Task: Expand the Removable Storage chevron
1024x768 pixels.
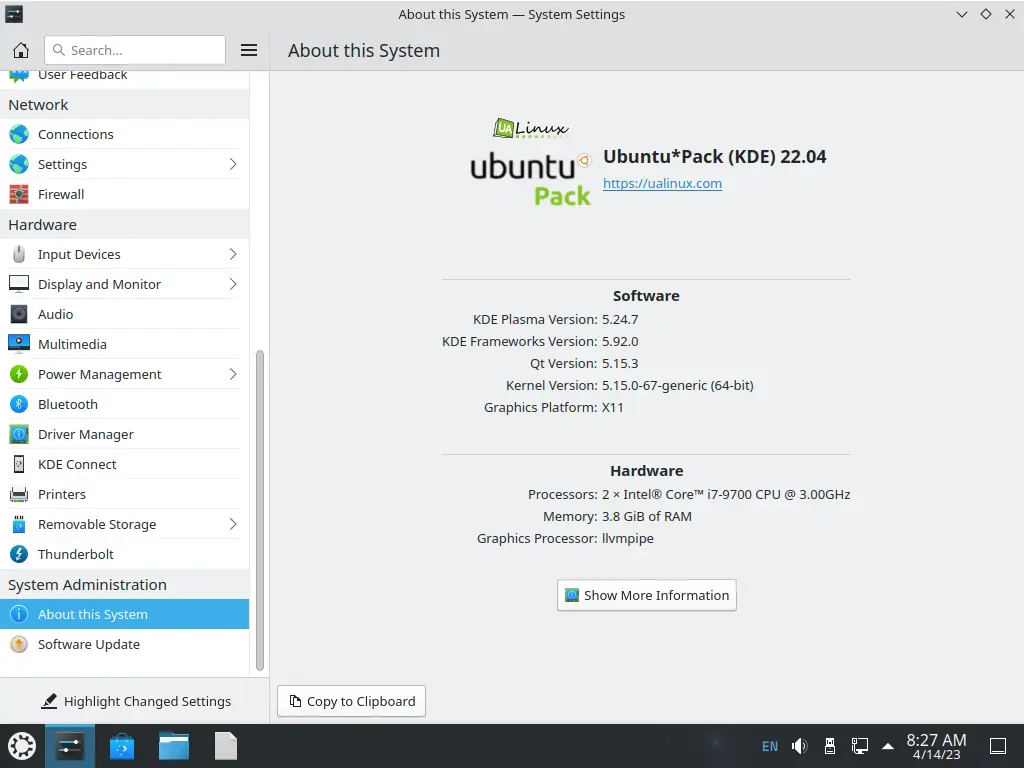Action: (233, 524)
